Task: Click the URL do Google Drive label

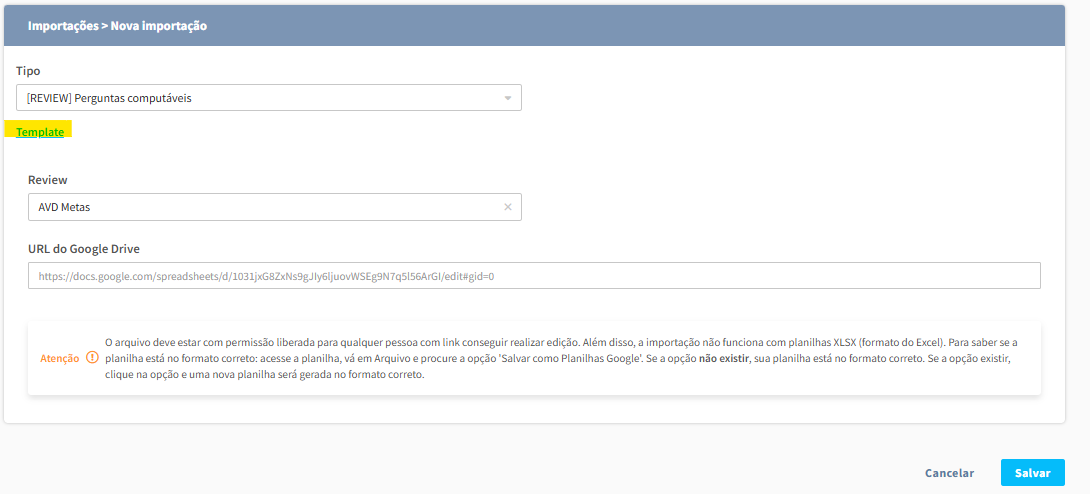Action: tap(85, 249)
